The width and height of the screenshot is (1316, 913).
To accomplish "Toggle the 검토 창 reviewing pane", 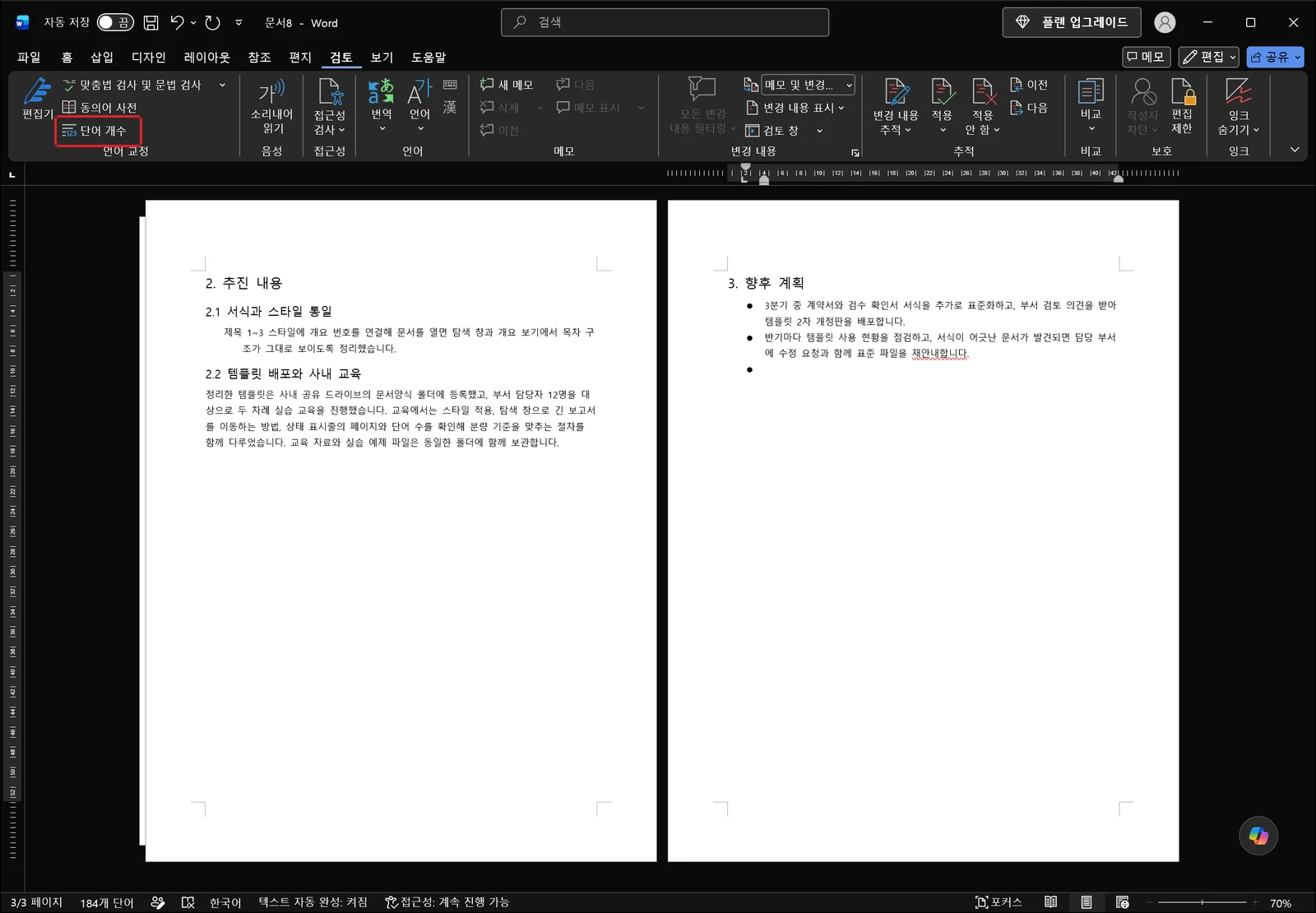I will (772, 131).
